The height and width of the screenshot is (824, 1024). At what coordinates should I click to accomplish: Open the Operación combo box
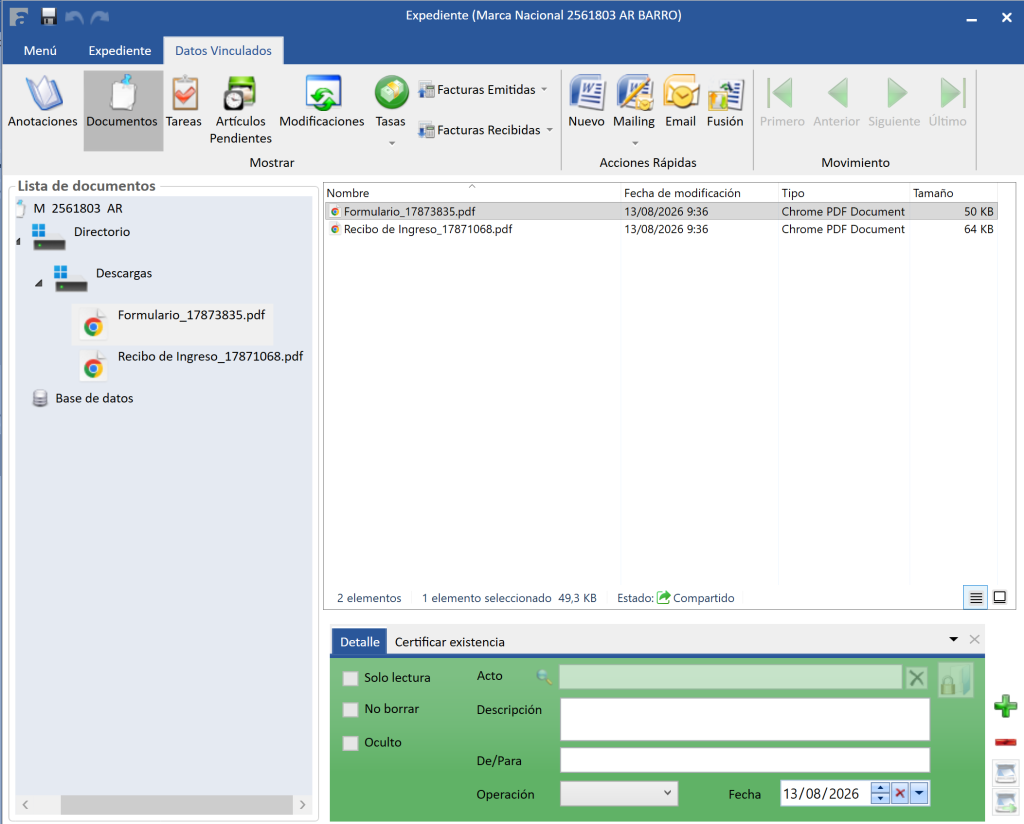pos(619,793)
